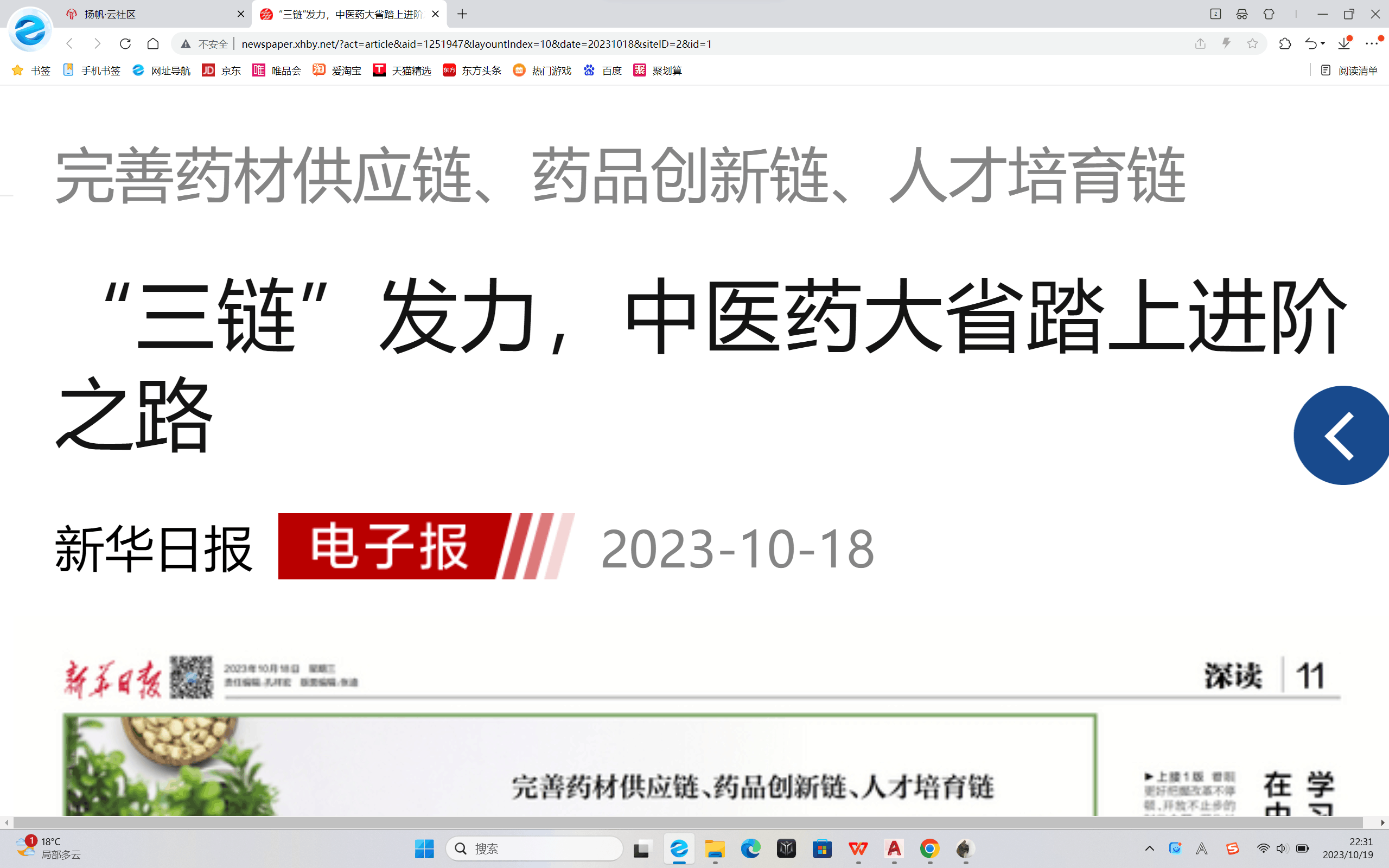Expand hidden system tray icons
The height and width of the screenshot is (868, 1389).
pyautogui.click(x=1149, y=848)
